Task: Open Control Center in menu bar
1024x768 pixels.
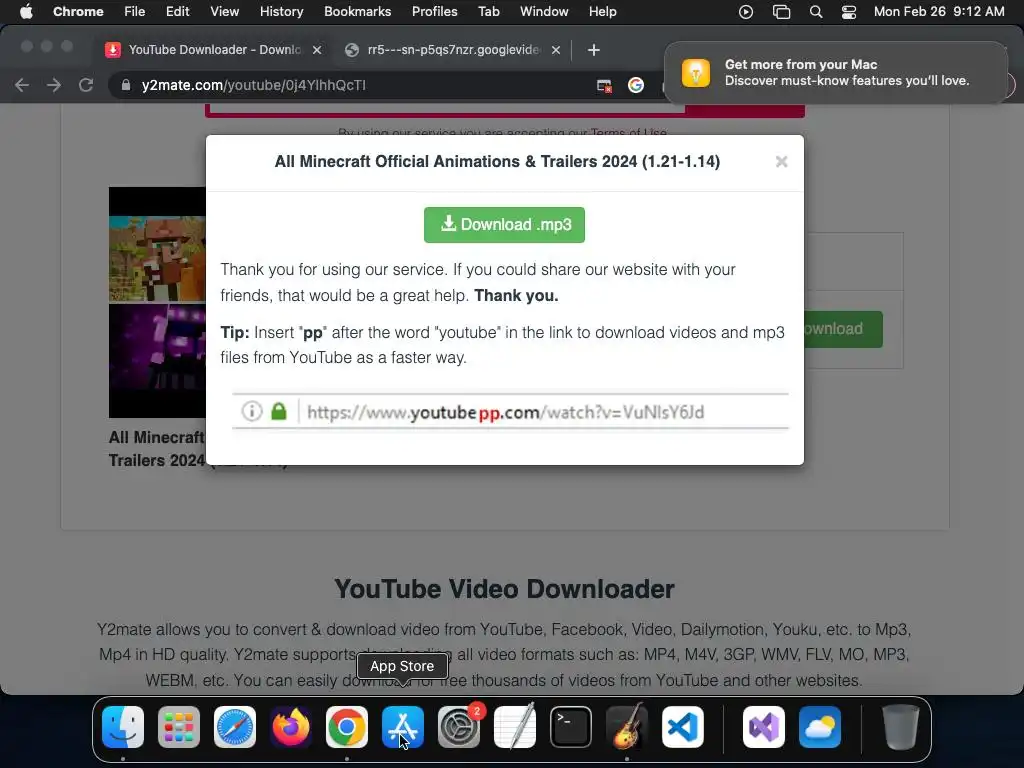Action: point(848,12)
